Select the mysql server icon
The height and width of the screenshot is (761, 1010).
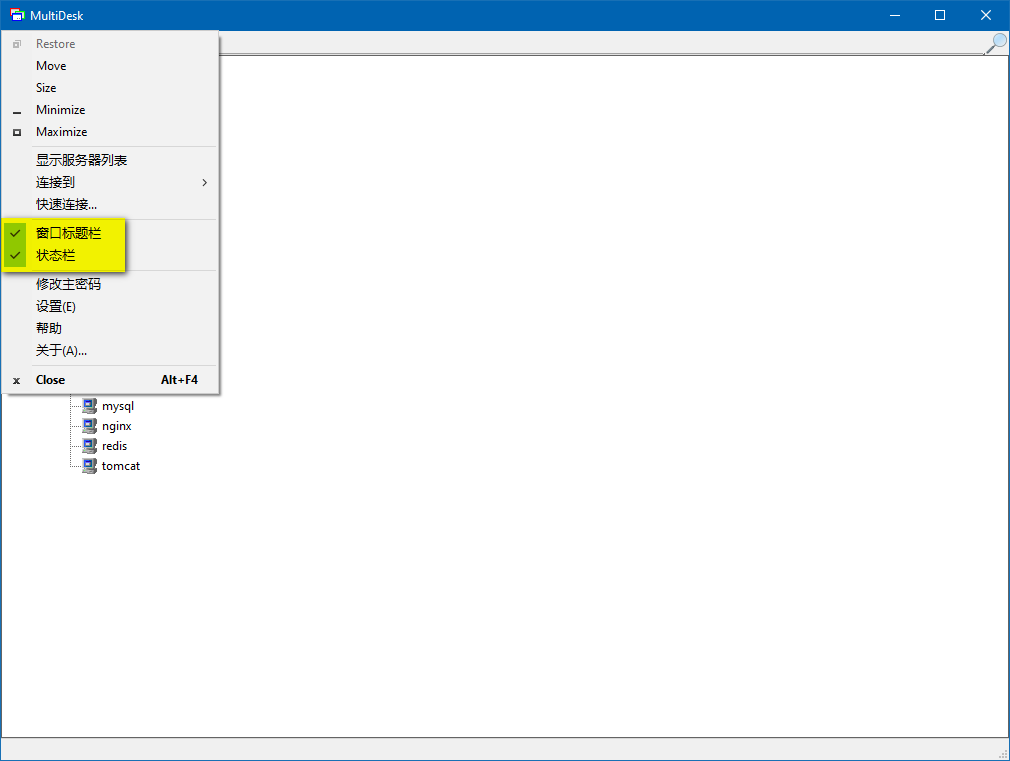click(89, 406)
